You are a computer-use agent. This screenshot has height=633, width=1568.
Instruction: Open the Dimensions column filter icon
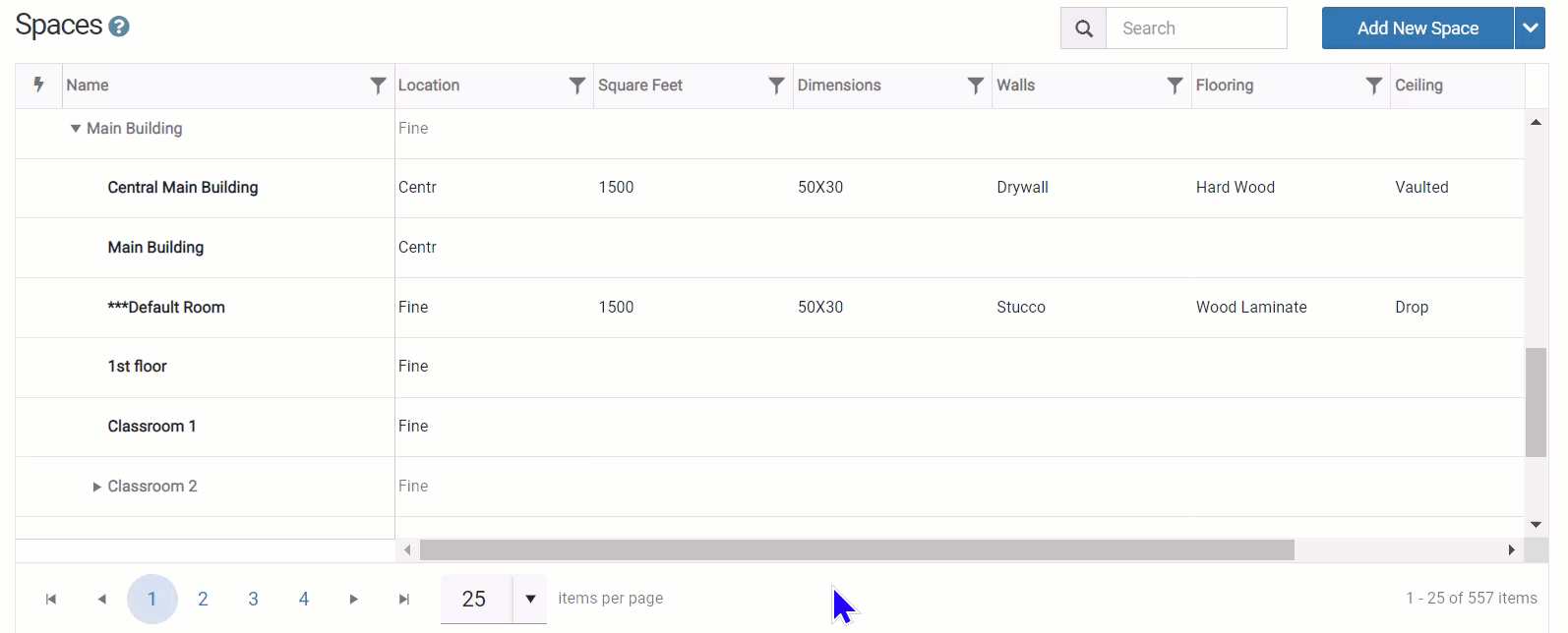[975, 86]
